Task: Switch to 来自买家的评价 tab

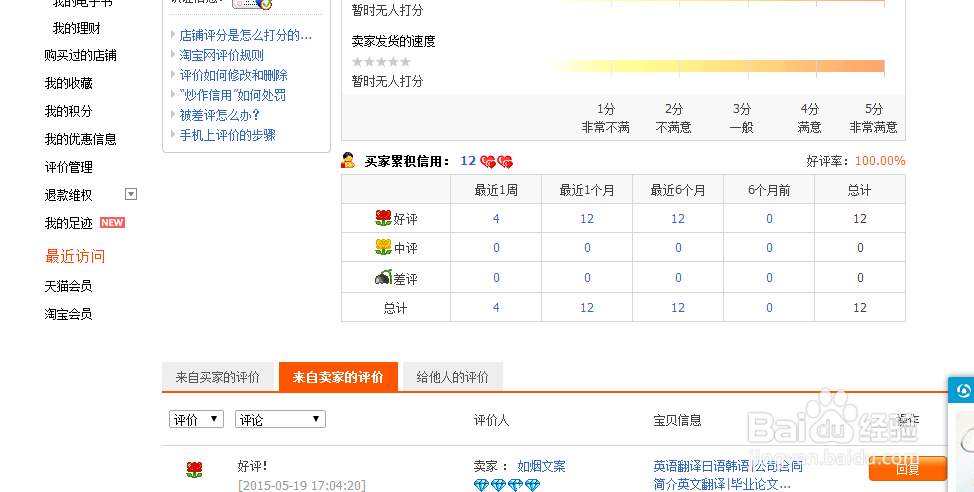Action: pyautogui.click(x=218, y=377)
